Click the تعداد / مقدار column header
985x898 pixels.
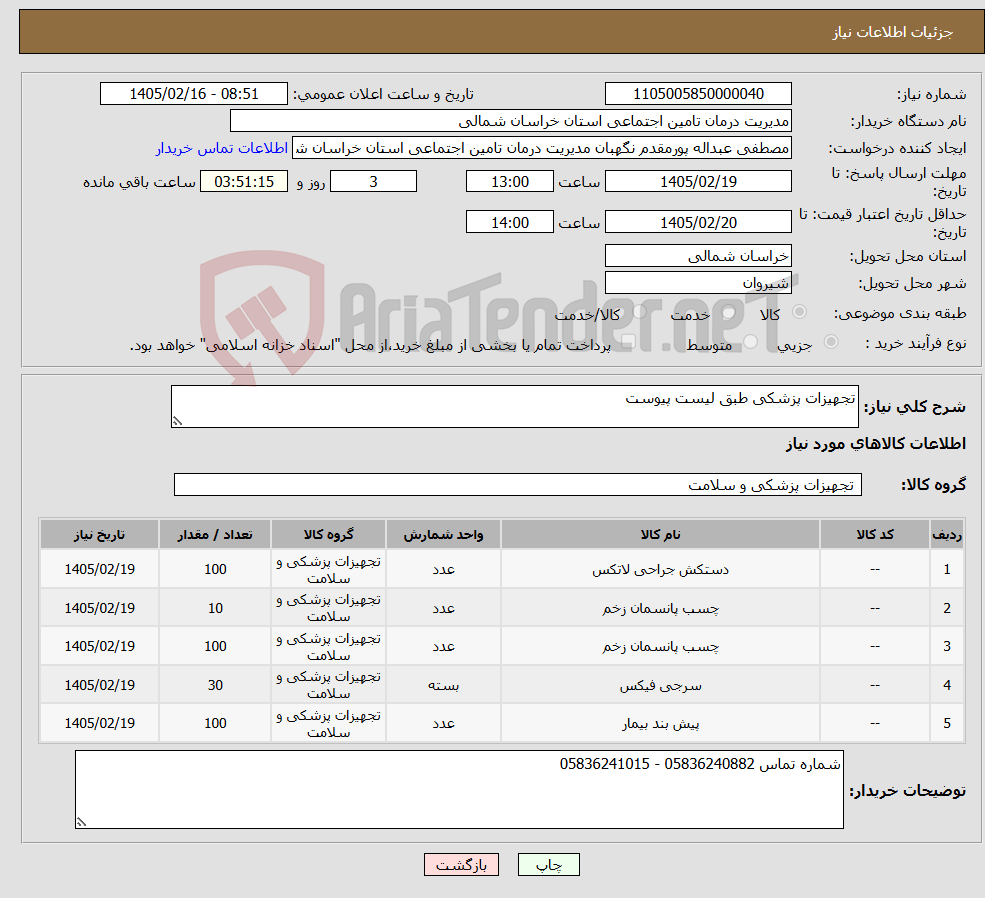215,534
